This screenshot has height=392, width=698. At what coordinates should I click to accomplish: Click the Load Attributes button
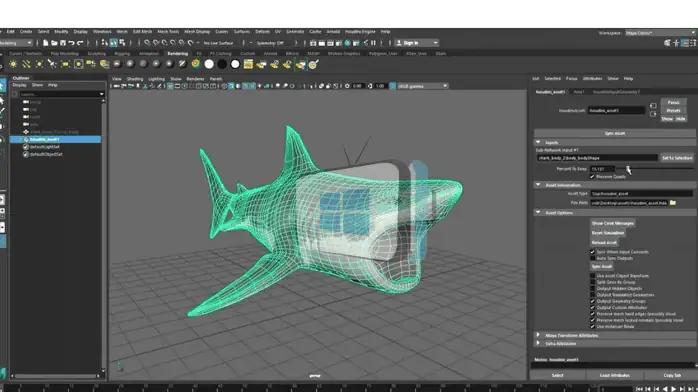click(614, 376)
